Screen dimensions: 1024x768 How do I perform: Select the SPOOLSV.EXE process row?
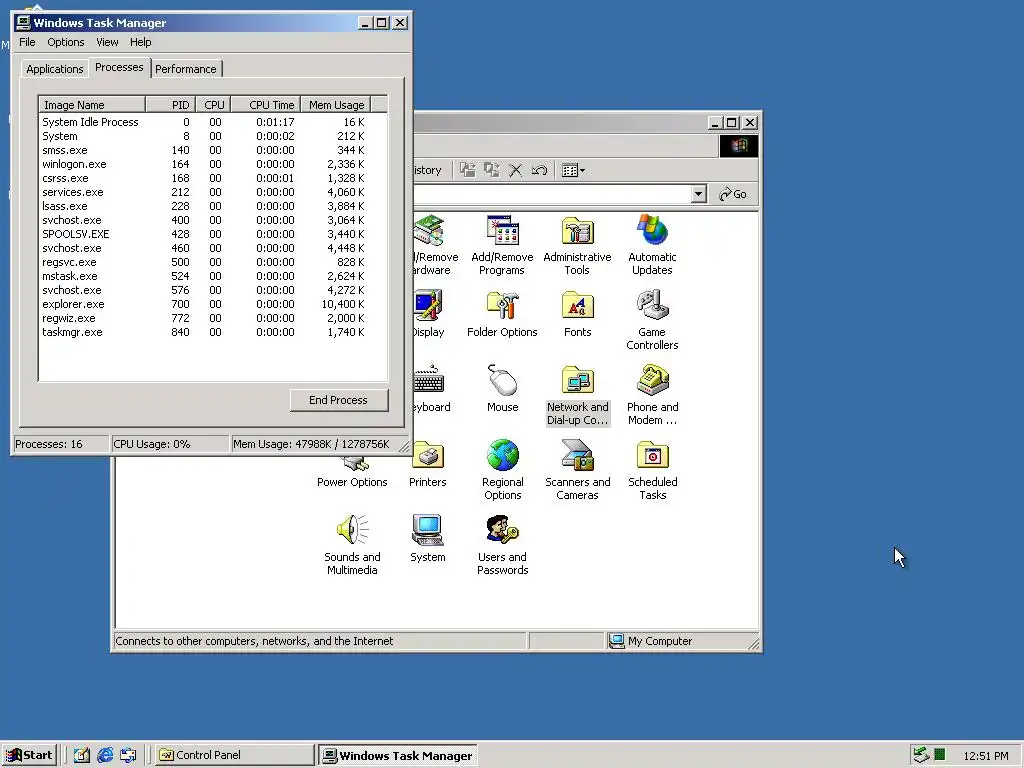click(x=213, y=234)
